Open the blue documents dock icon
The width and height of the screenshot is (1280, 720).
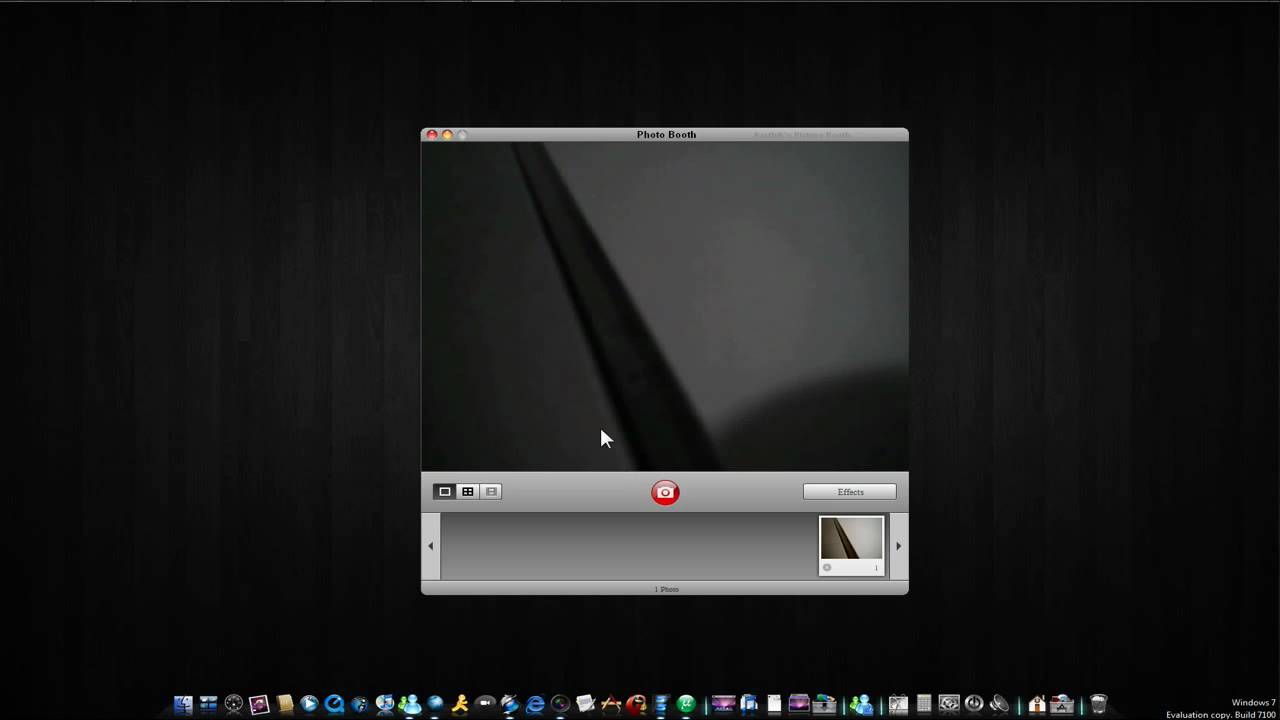748,704
